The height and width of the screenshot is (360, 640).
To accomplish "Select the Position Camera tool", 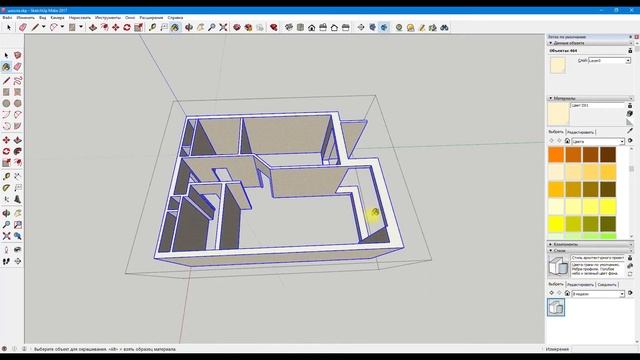I will [x=6, y=250].
